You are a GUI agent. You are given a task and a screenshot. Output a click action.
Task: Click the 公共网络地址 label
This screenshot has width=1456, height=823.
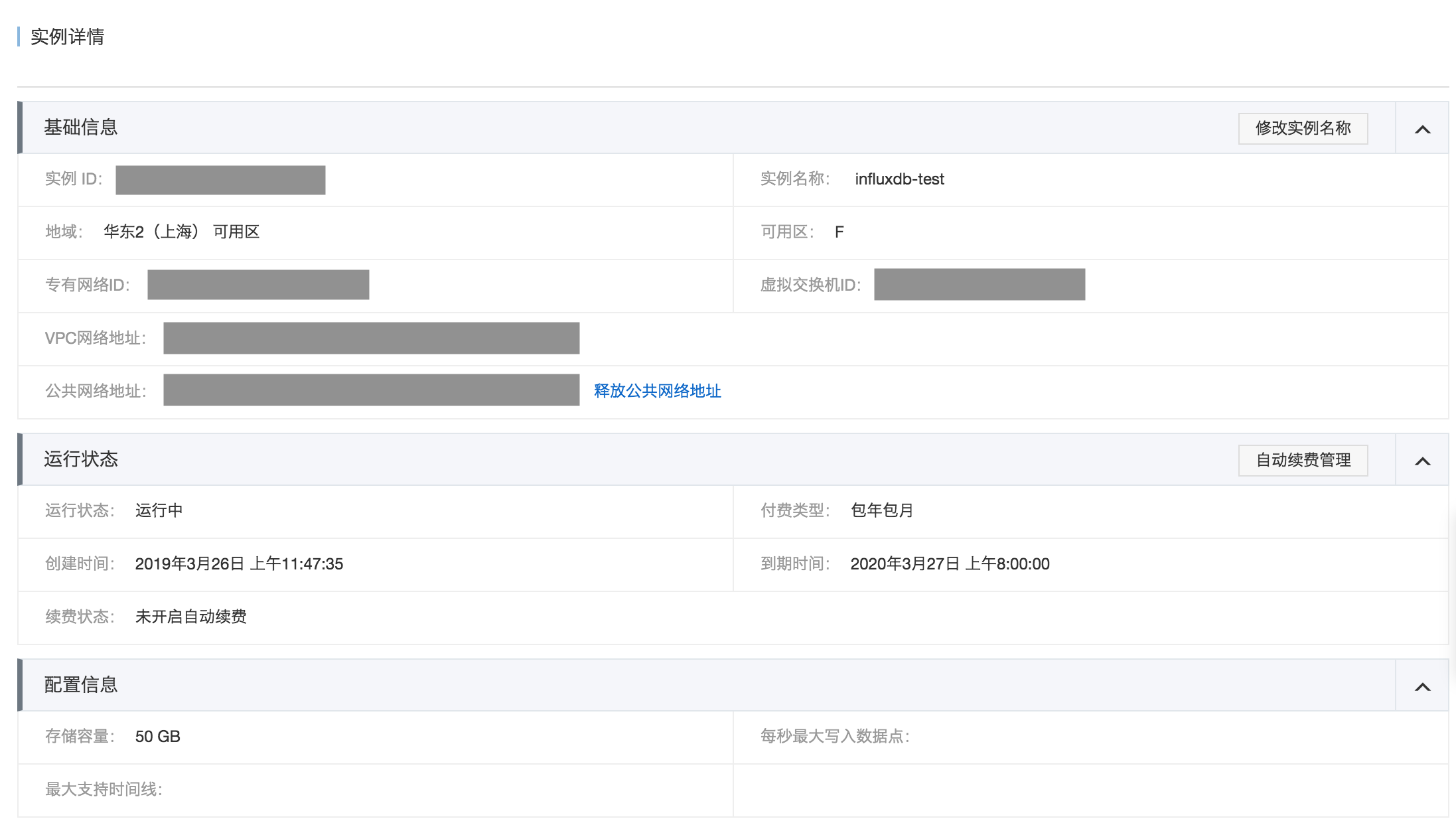point(96,391)
